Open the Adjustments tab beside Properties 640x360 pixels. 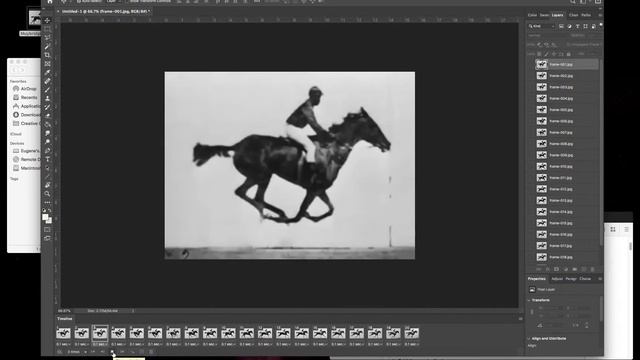click(557, 279)
